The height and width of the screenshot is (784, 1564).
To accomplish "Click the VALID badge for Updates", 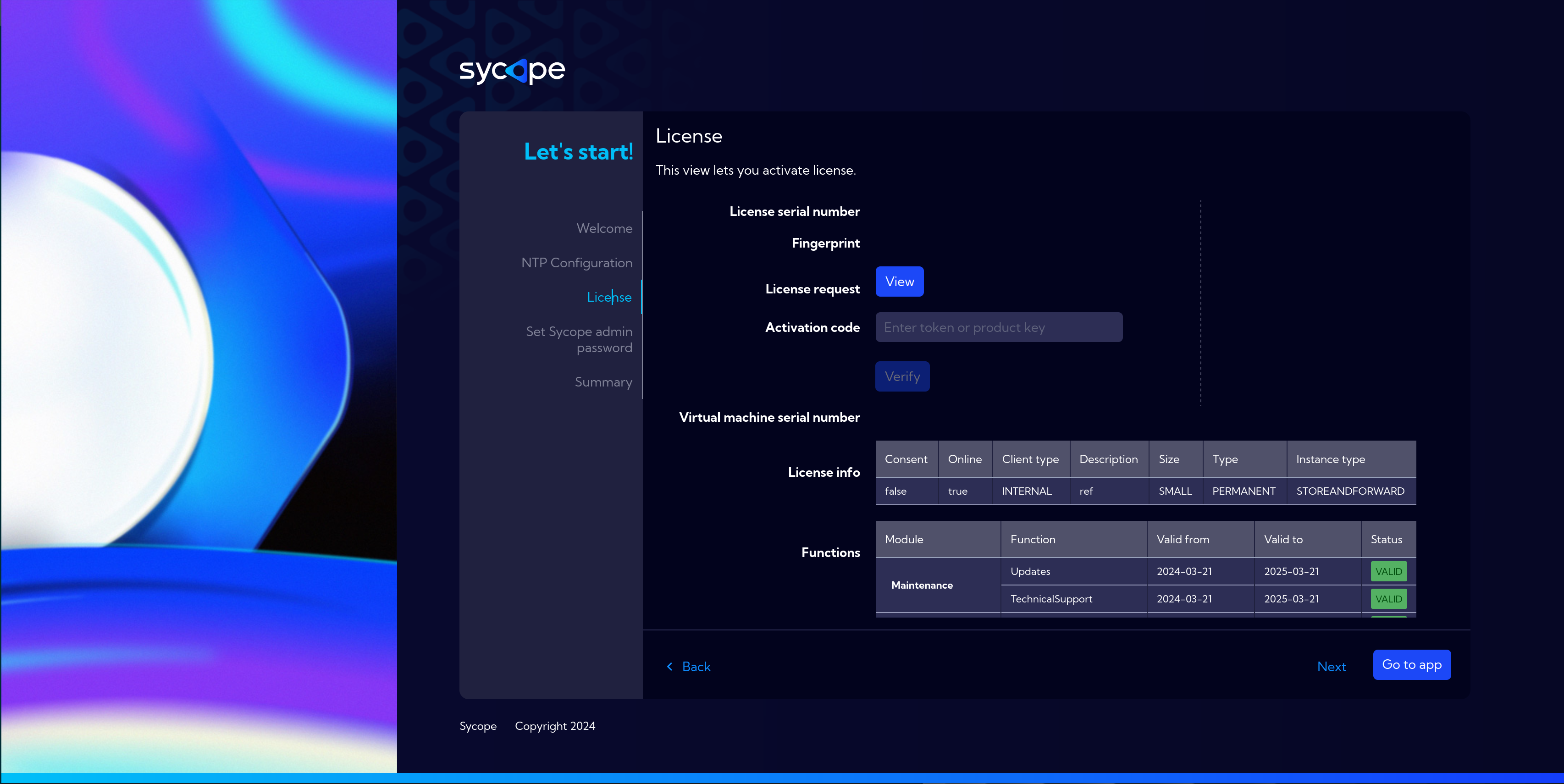I will click(1388, 571).
